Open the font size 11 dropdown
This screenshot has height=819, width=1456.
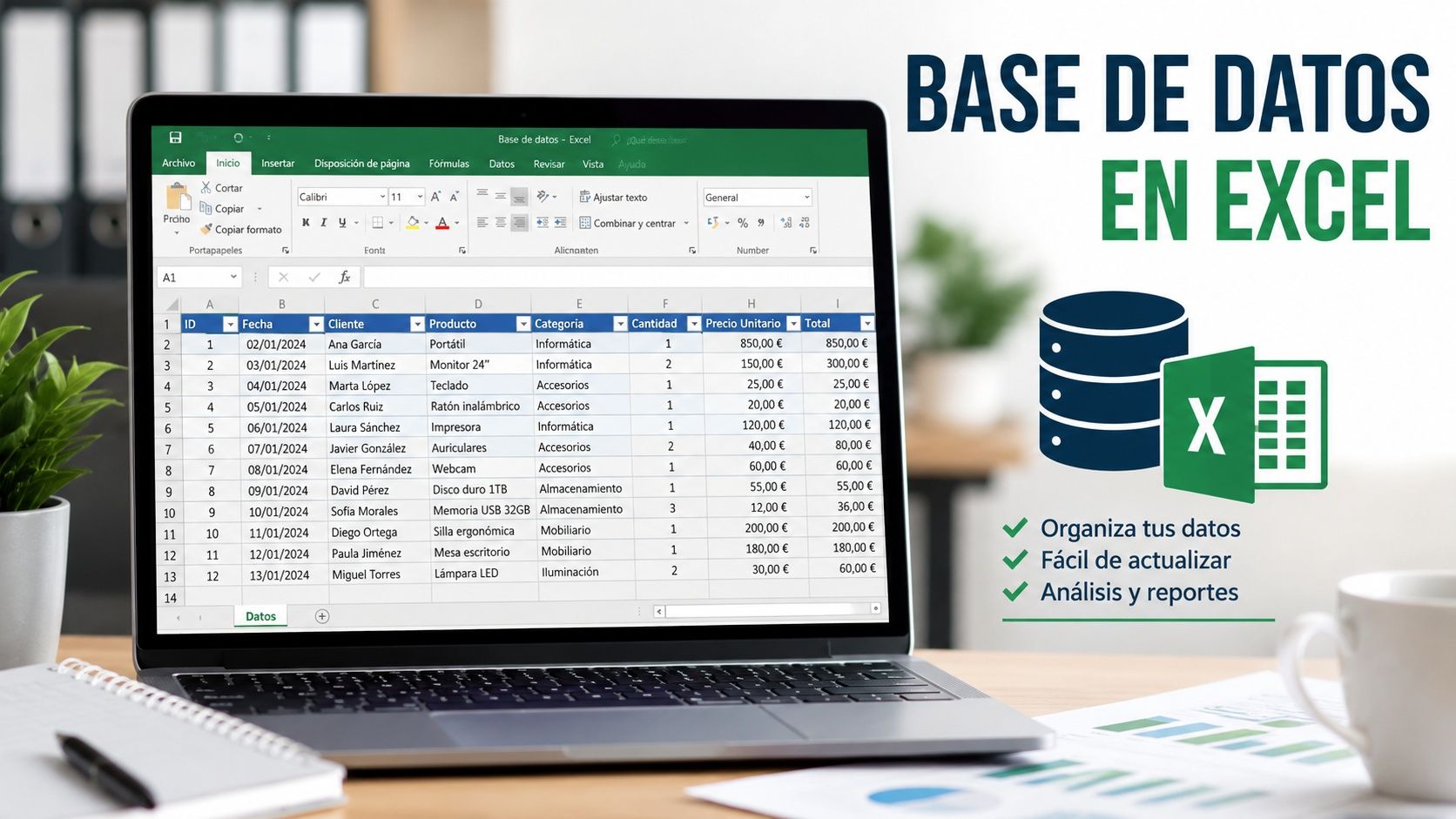(420, 197)
